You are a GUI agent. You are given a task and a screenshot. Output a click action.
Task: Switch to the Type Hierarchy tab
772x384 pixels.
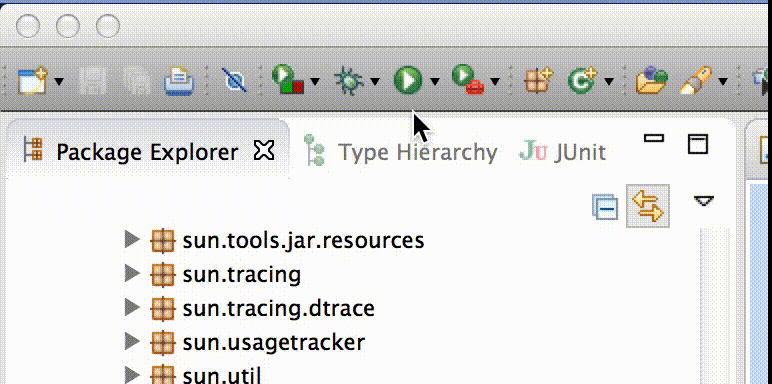tap(400, 152)
